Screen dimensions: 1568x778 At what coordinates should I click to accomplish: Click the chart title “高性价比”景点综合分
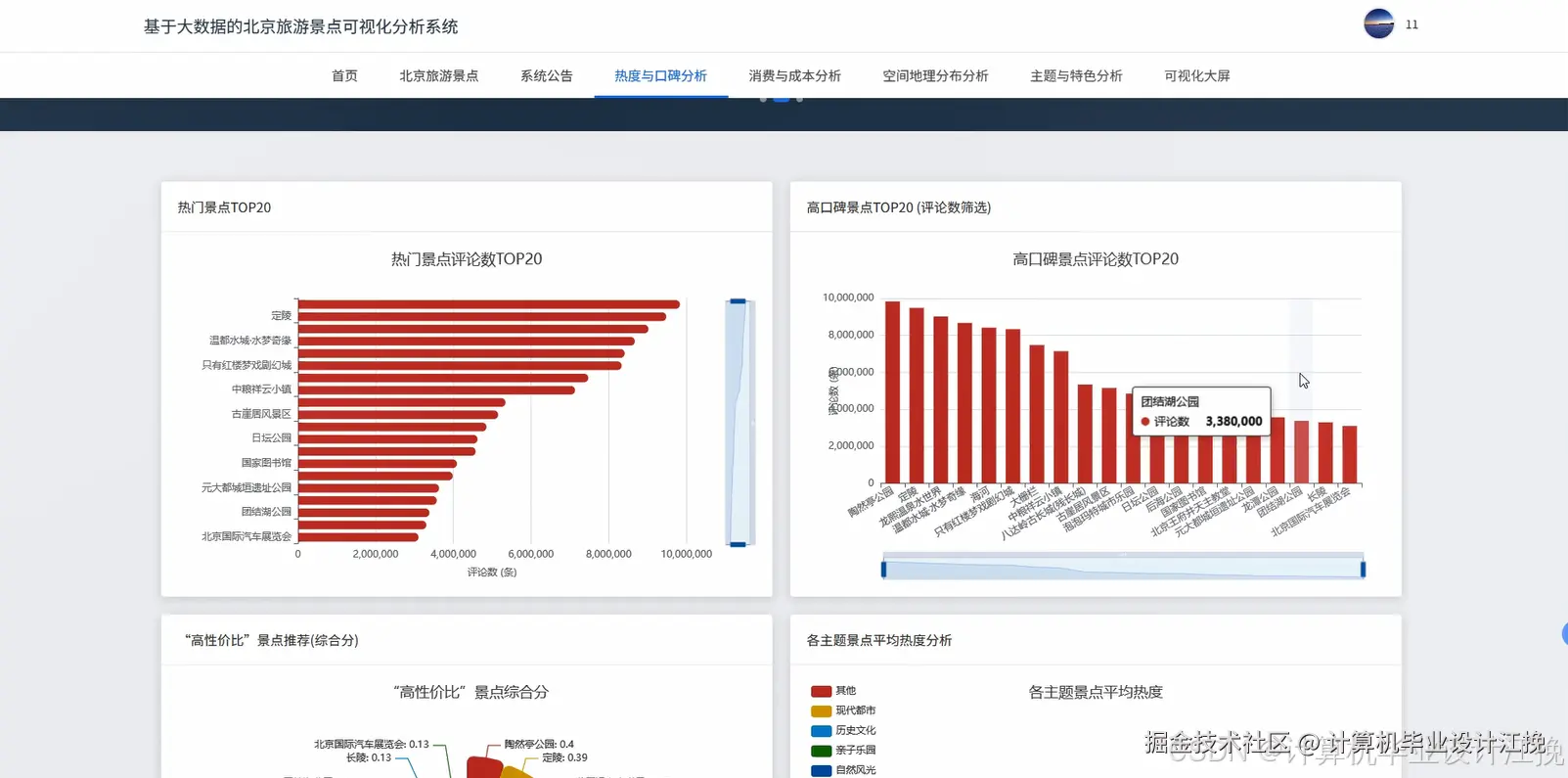click(x=470, y=692)
